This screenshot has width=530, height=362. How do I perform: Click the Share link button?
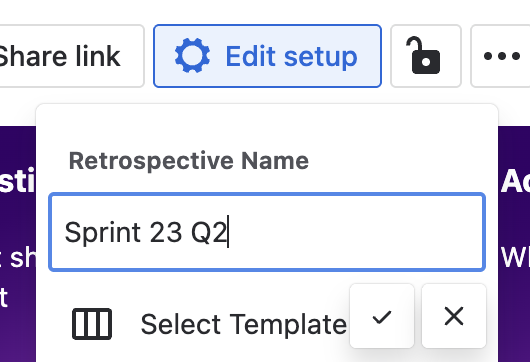pos(68,56)
